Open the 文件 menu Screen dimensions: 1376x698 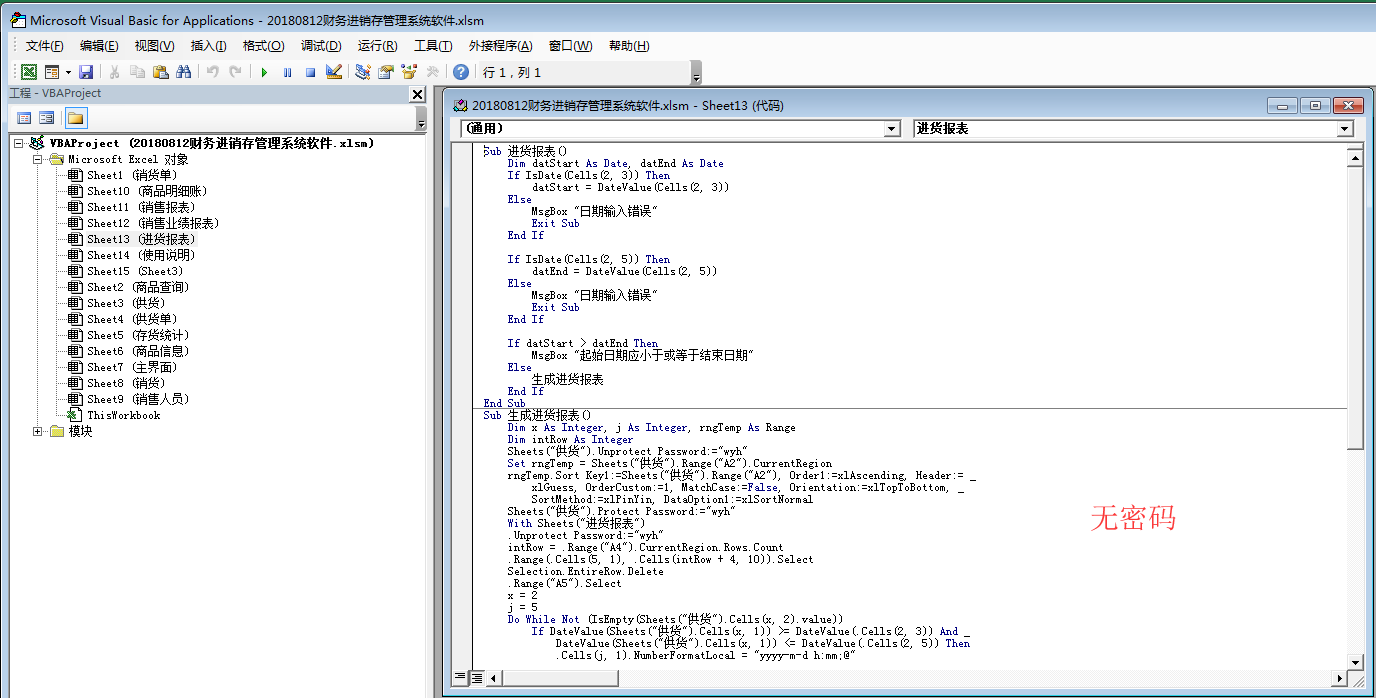44,46
